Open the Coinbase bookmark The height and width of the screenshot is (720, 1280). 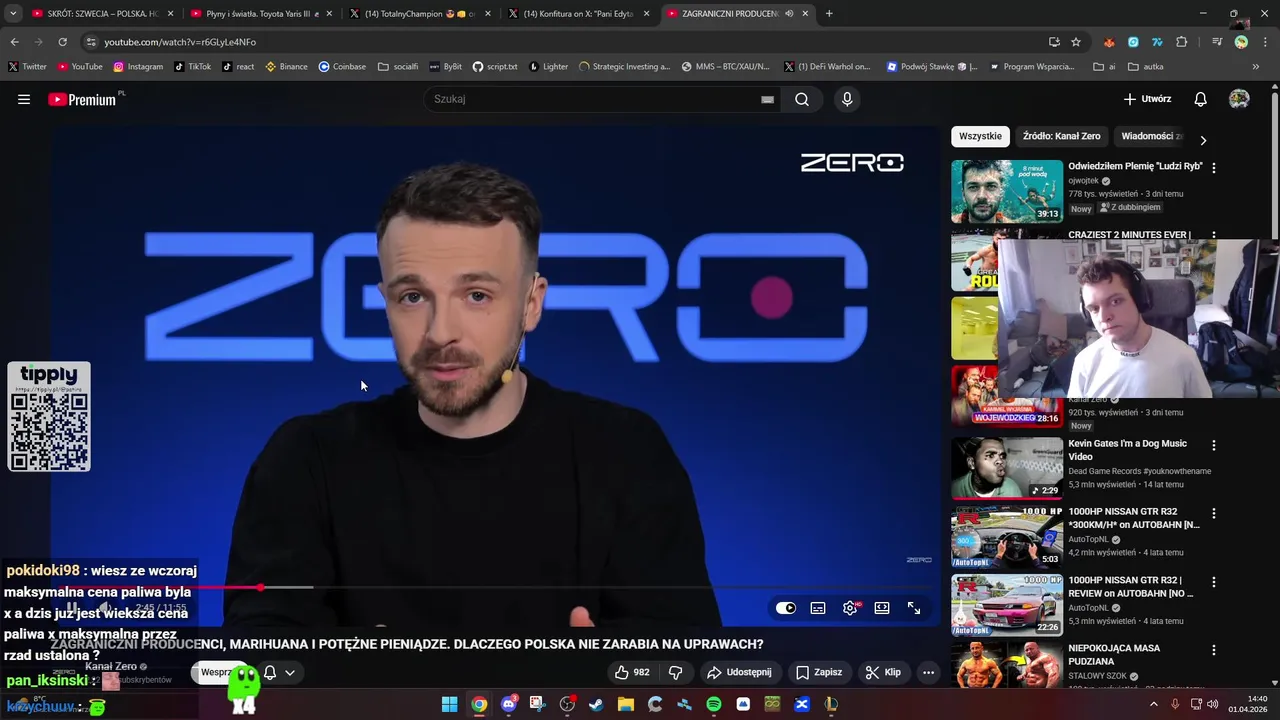342,66
